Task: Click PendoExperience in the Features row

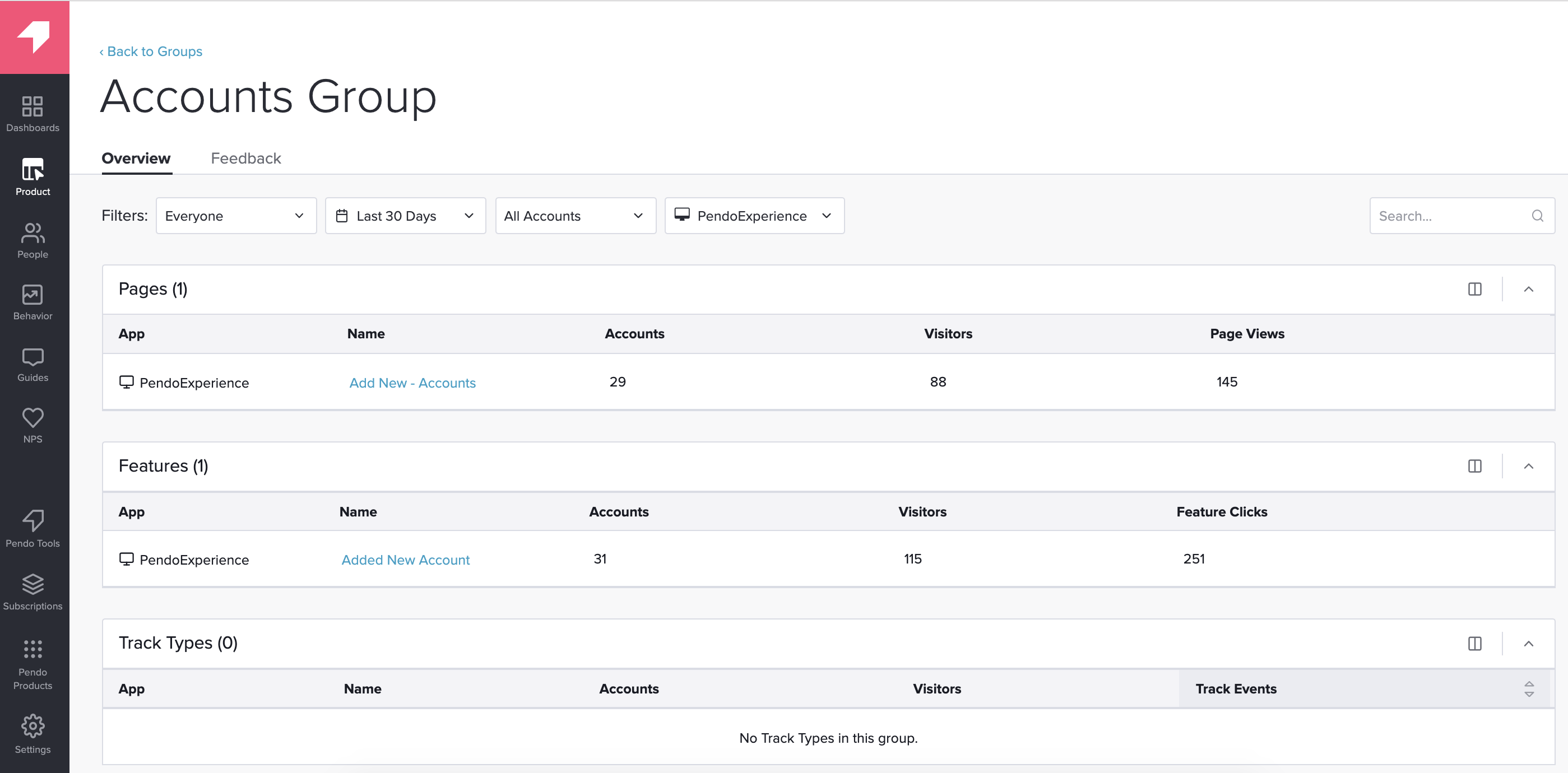Action: click(194, 560)
